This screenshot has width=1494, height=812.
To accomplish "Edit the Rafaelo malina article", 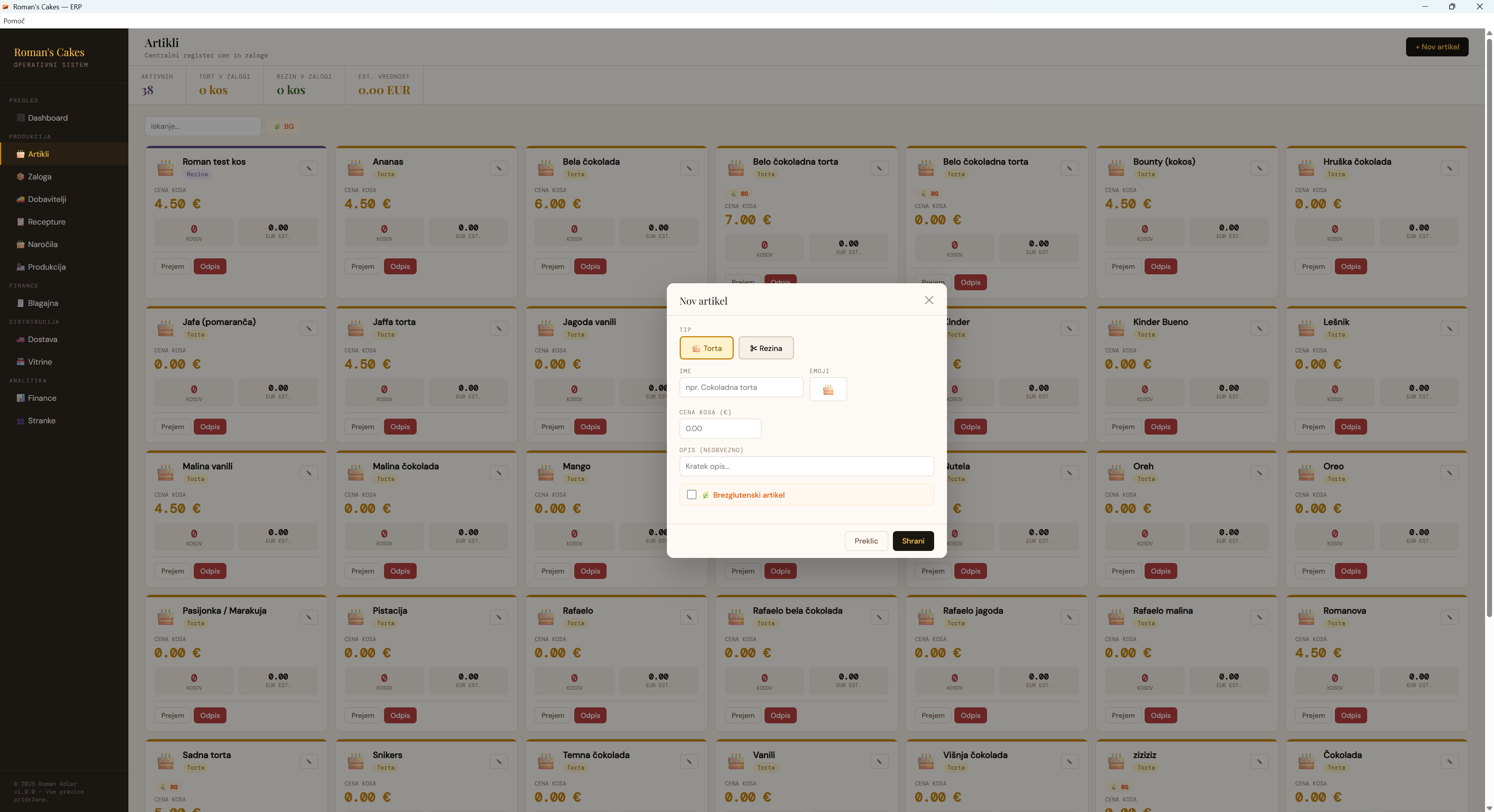I will (x=1260, y=617).
